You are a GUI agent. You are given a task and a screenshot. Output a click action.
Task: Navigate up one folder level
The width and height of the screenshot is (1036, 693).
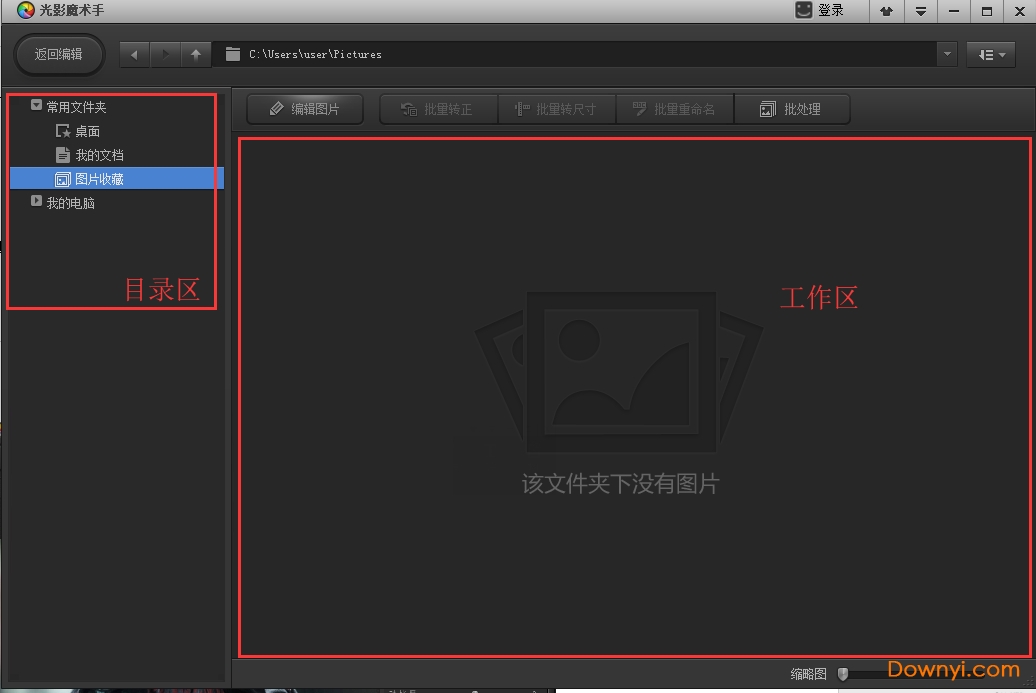(x=196, y=54)
